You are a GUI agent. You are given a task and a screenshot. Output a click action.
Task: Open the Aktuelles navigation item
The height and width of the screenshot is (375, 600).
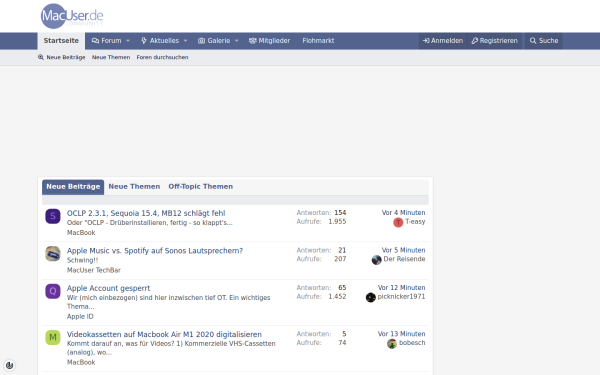[x=160, y=41]
